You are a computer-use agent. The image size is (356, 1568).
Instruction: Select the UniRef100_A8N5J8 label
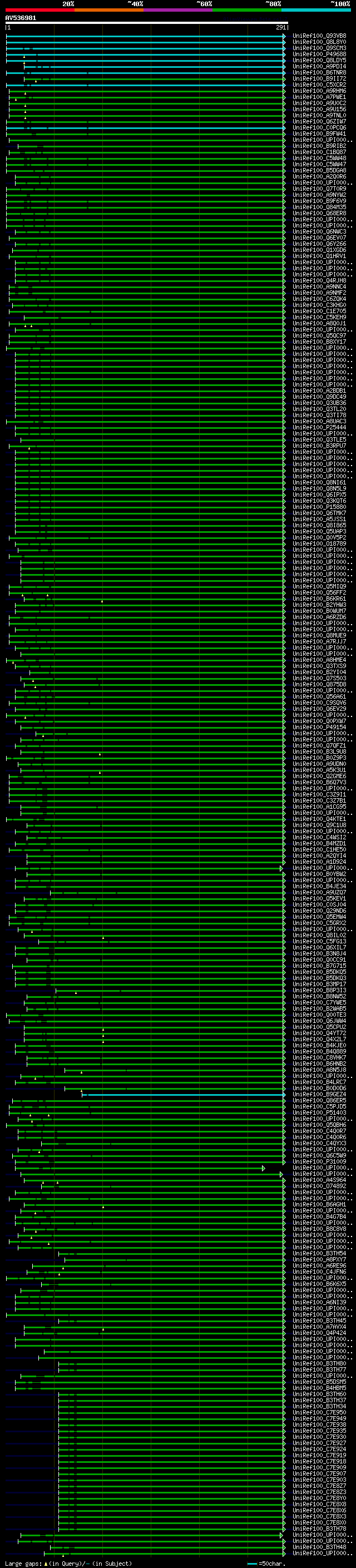pyautogui.click(x=319, y=1070)
